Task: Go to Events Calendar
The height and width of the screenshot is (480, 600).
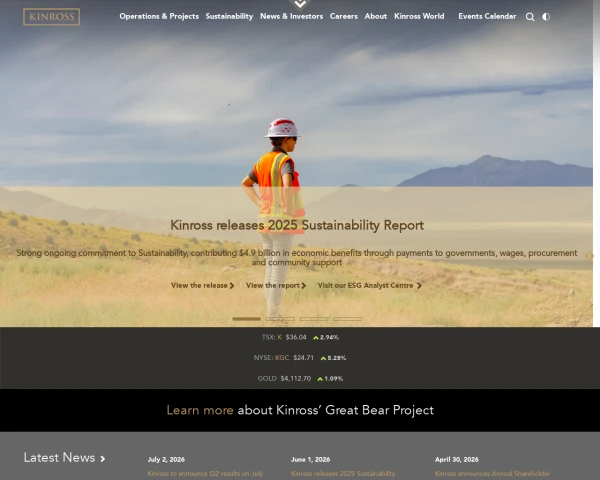Action: tap(487, 16)
